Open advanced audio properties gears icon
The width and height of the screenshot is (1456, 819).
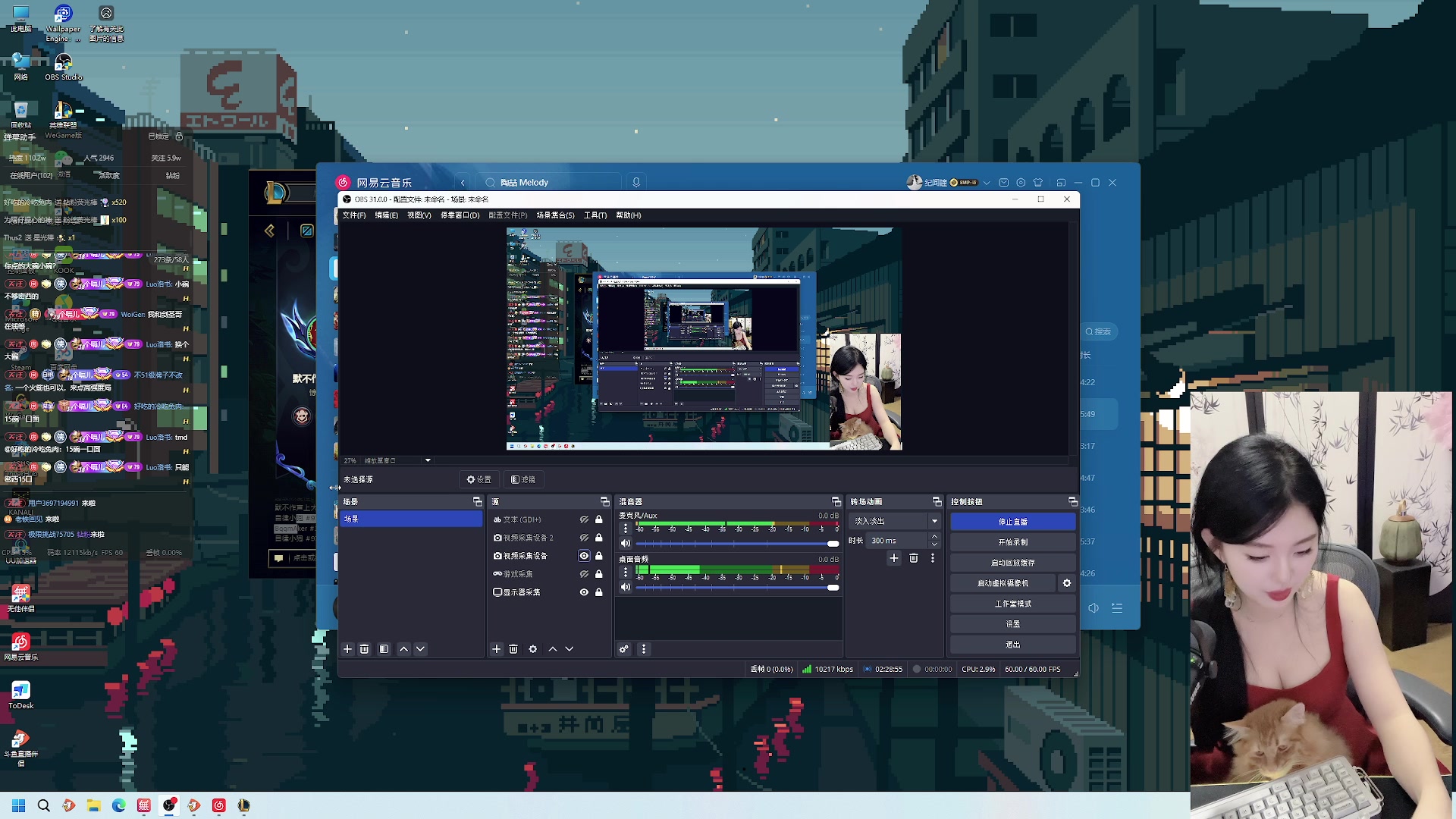point(623,649)
